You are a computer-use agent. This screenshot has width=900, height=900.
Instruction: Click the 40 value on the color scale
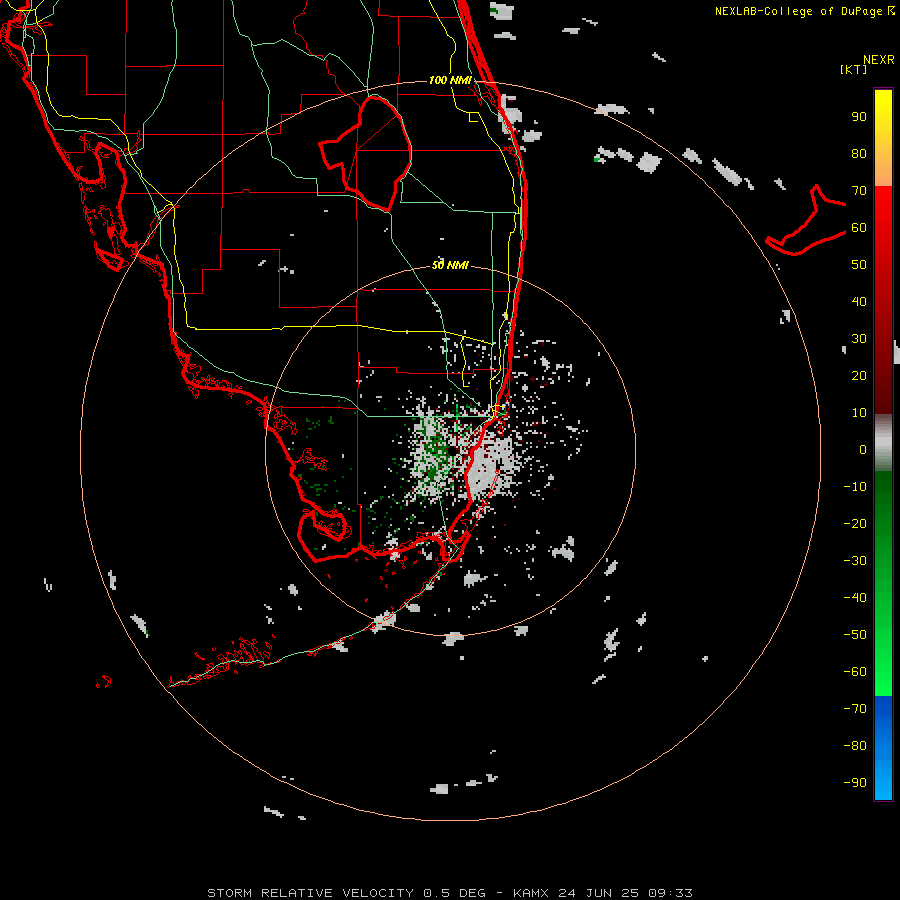[x=859, y=301]
